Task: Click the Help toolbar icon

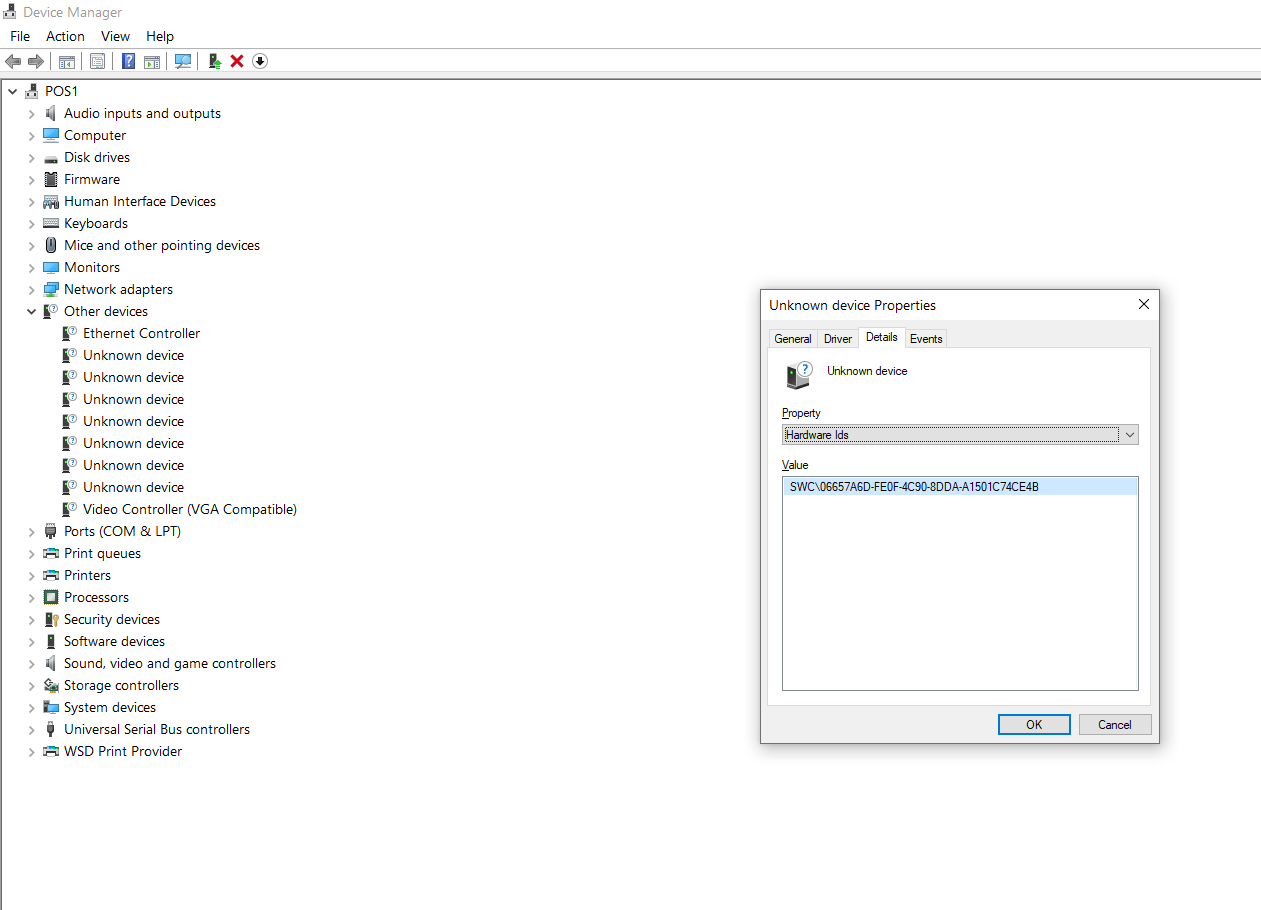Action: (x=128, y=61)
